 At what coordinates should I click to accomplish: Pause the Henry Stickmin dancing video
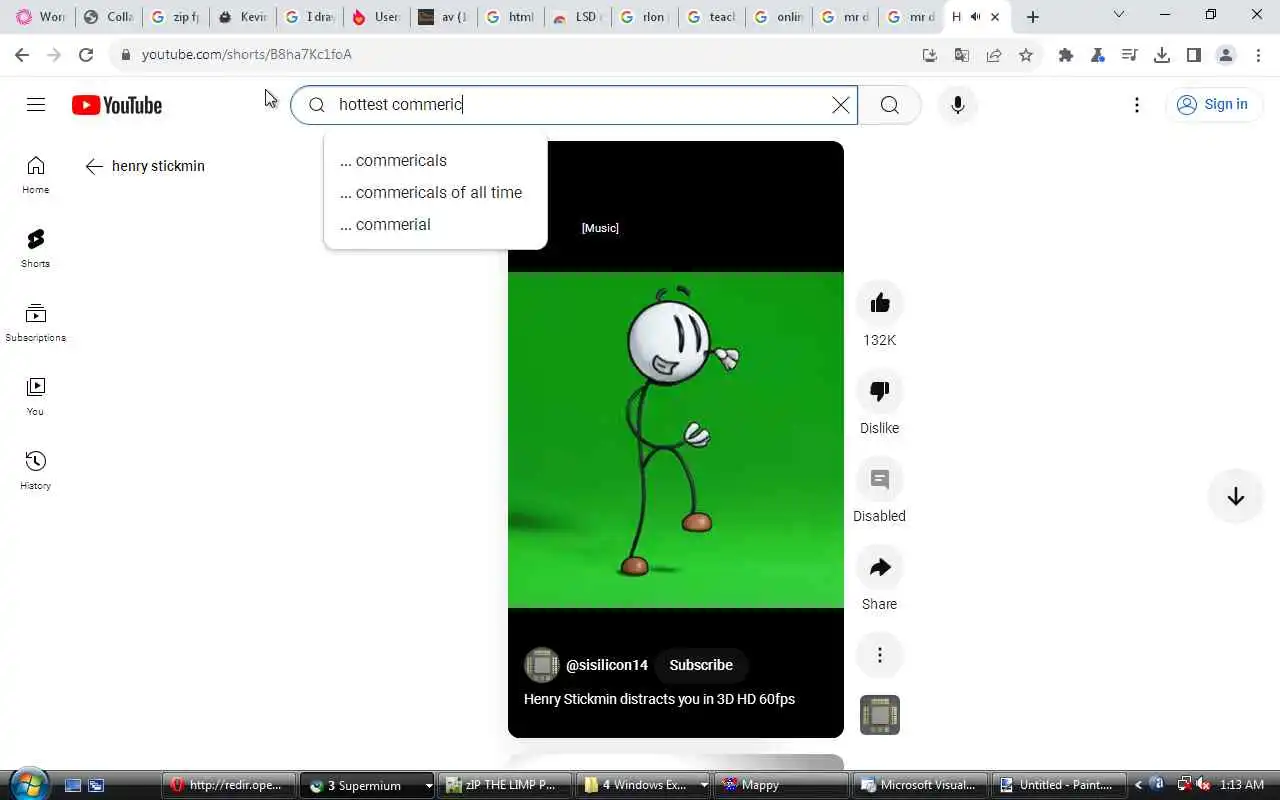pyautogui.click(x=676, y=440)
